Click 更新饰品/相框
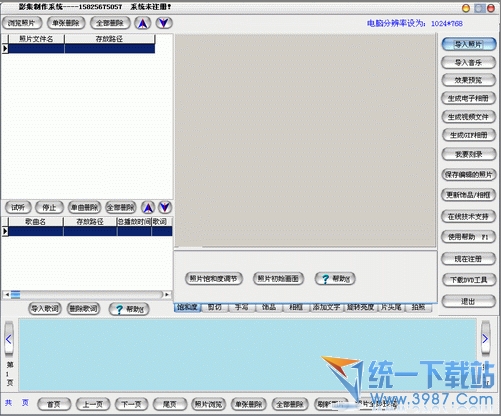This screenshot has height=416, width=501. (468, 195)
